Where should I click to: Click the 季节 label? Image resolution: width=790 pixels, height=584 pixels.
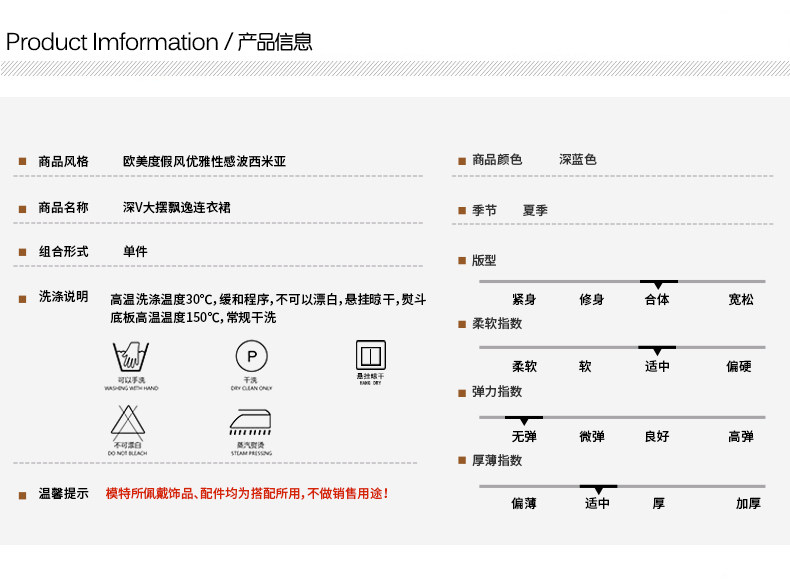(484, 210)
